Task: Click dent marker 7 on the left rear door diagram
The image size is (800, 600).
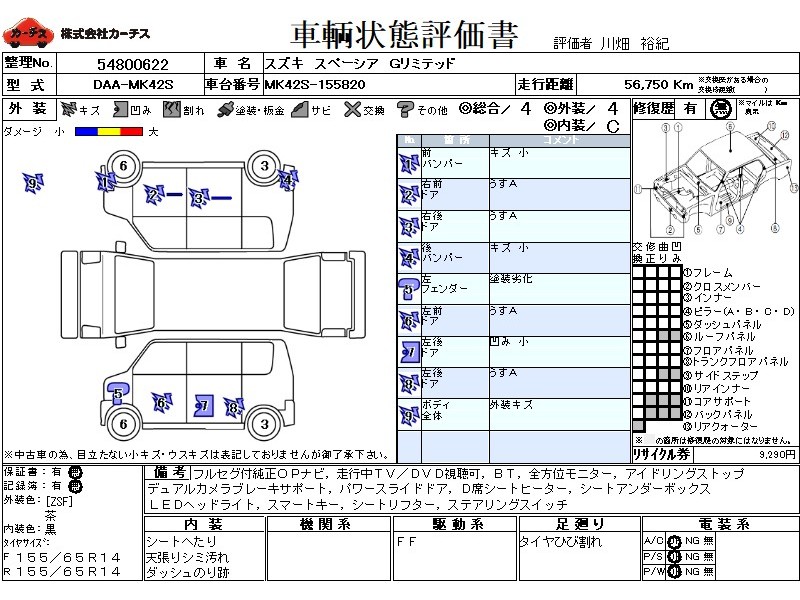Action: click(204, 406)
